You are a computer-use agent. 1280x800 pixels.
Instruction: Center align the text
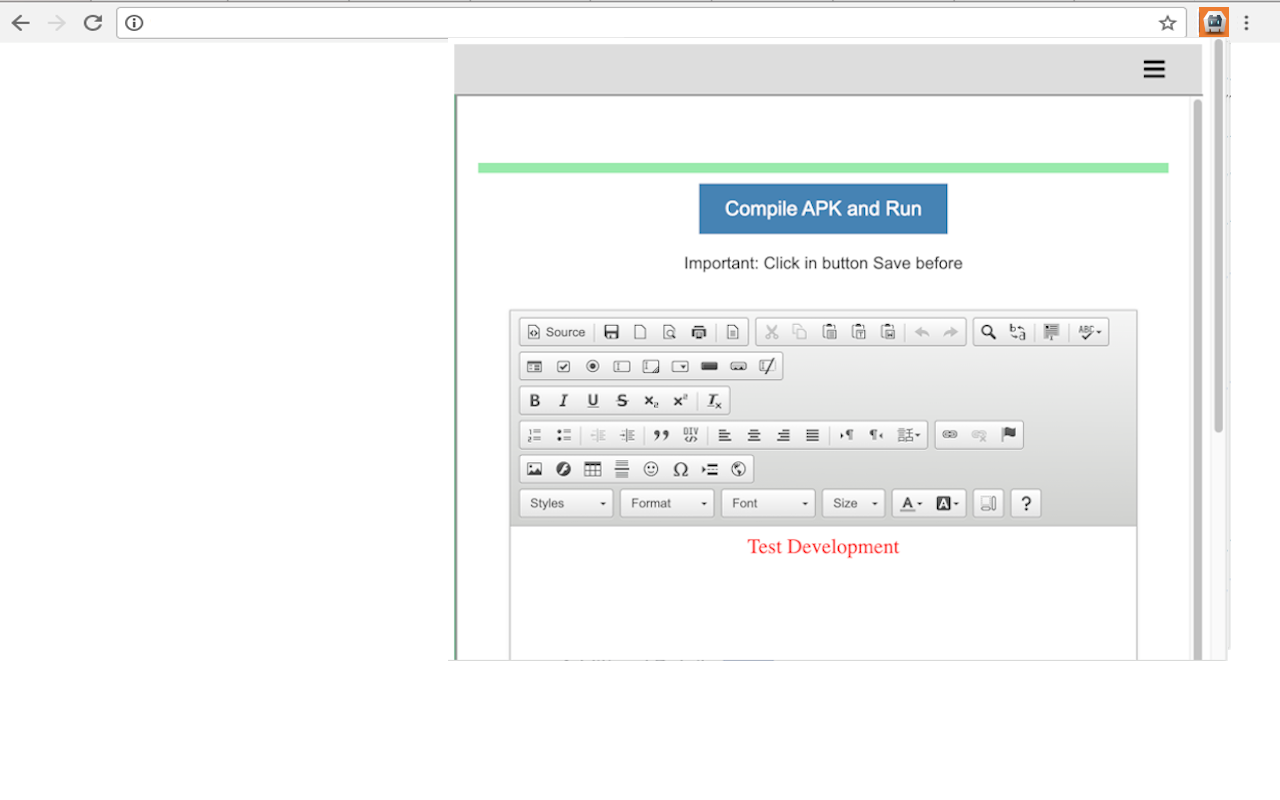point(754,435)
